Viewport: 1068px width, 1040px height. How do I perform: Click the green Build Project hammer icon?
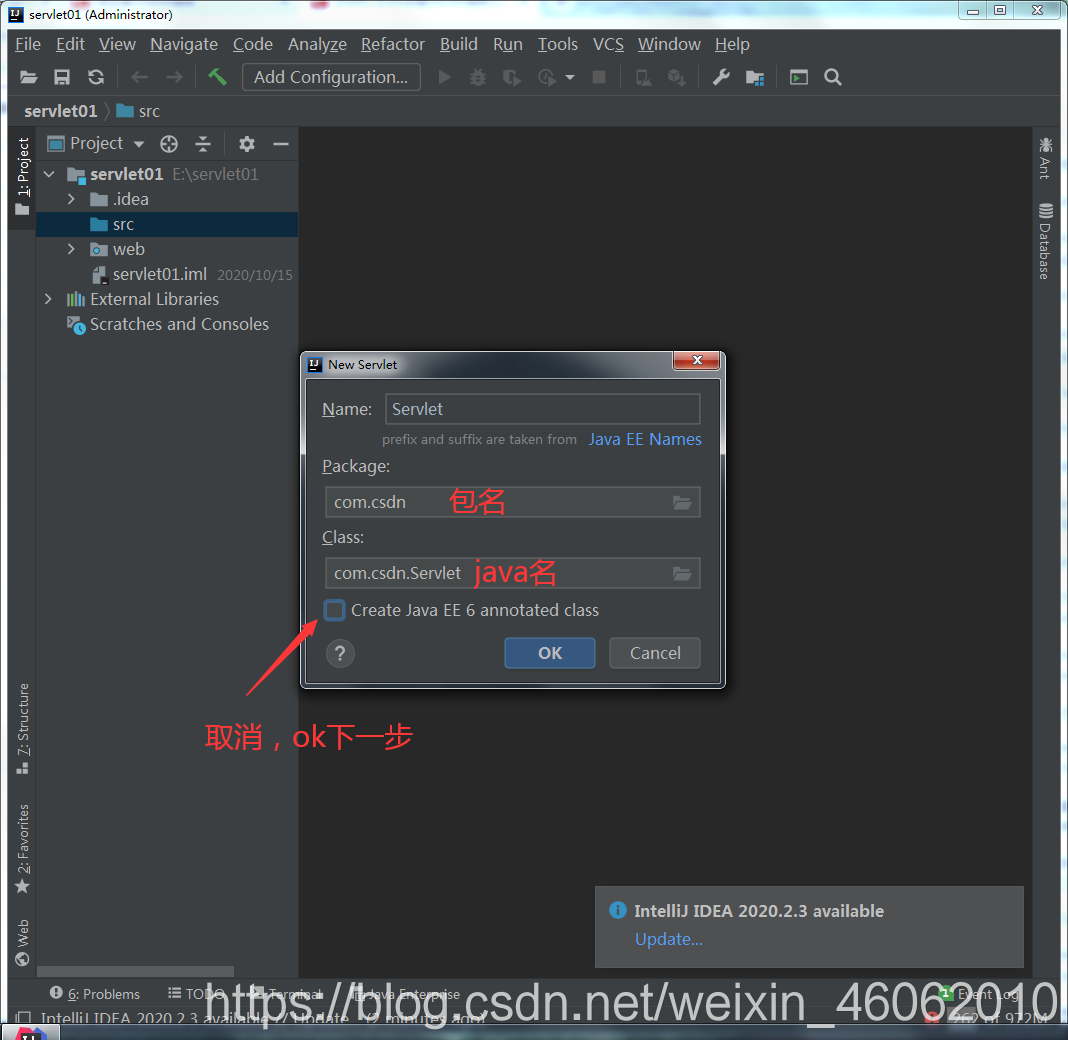click(x=217, y=76)
